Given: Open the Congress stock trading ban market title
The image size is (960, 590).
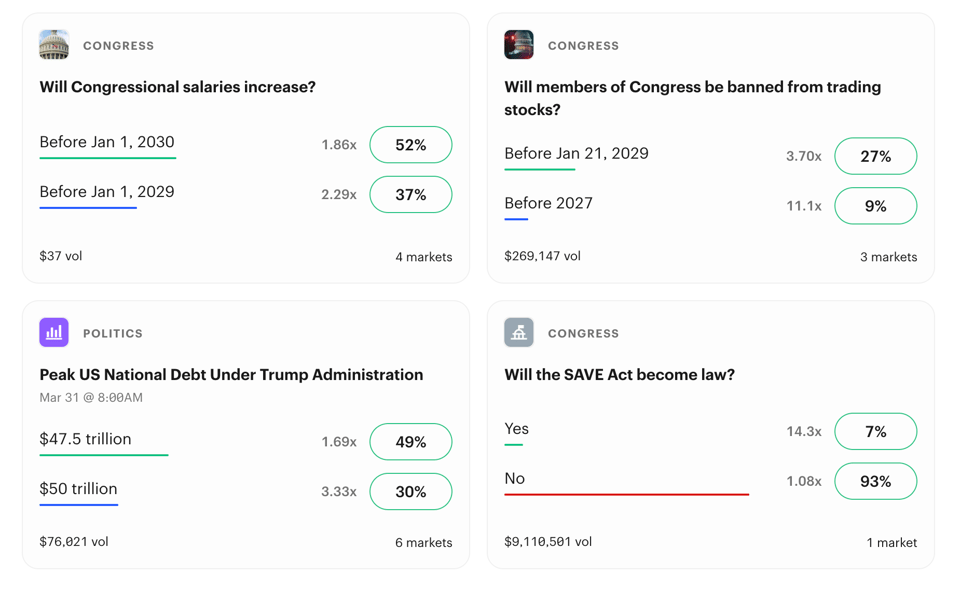Looking at the screenshot, I should click(x=692, y=98).
